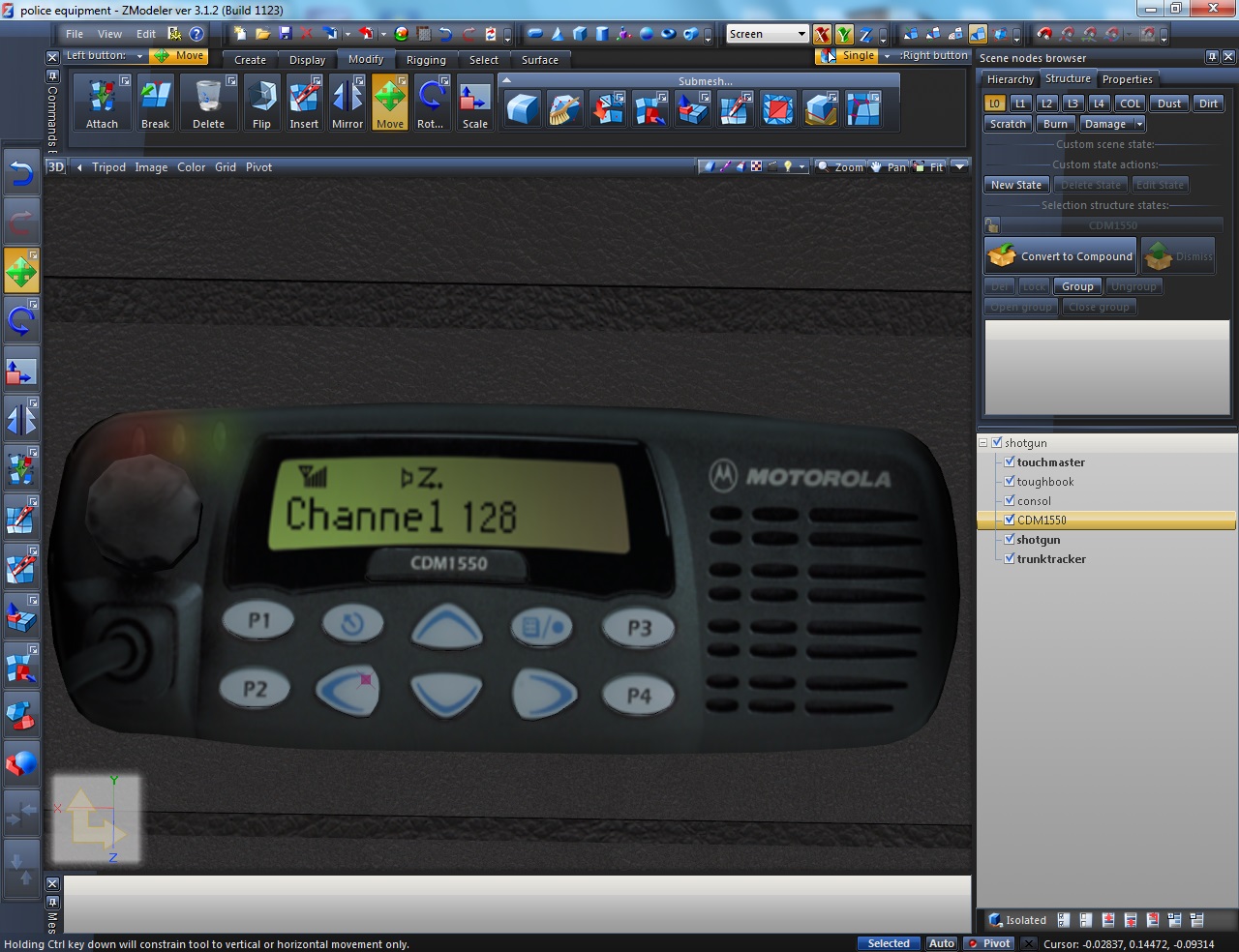Create a torus primitive from toolbar
Image resolution: width=1239 pixels, height=952 pixels.
pyautogui.click(x=669, y=34)
